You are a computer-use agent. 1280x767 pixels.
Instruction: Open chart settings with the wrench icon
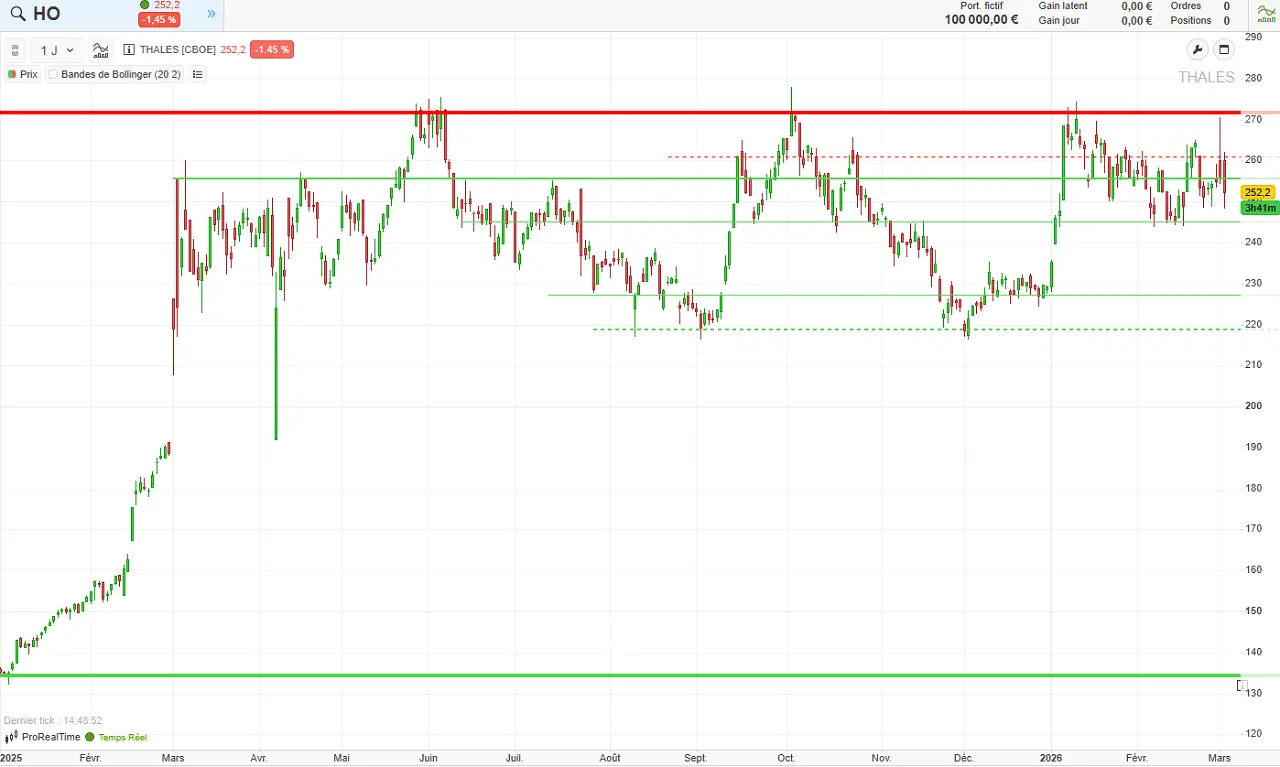(1196, 50)
